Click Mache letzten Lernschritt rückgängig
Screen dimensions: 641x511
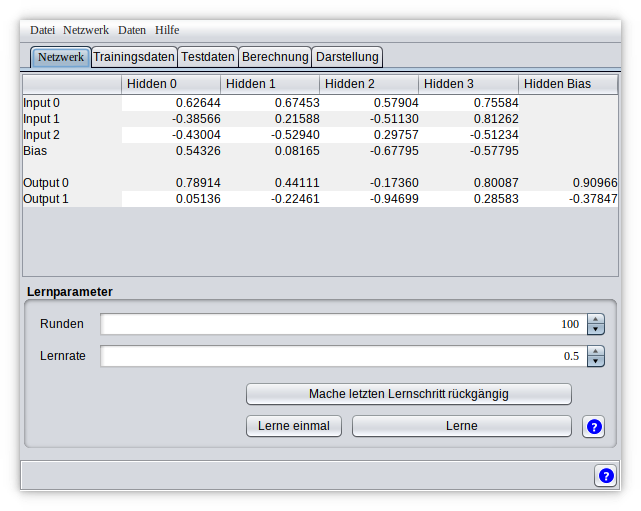coord(408,394)
